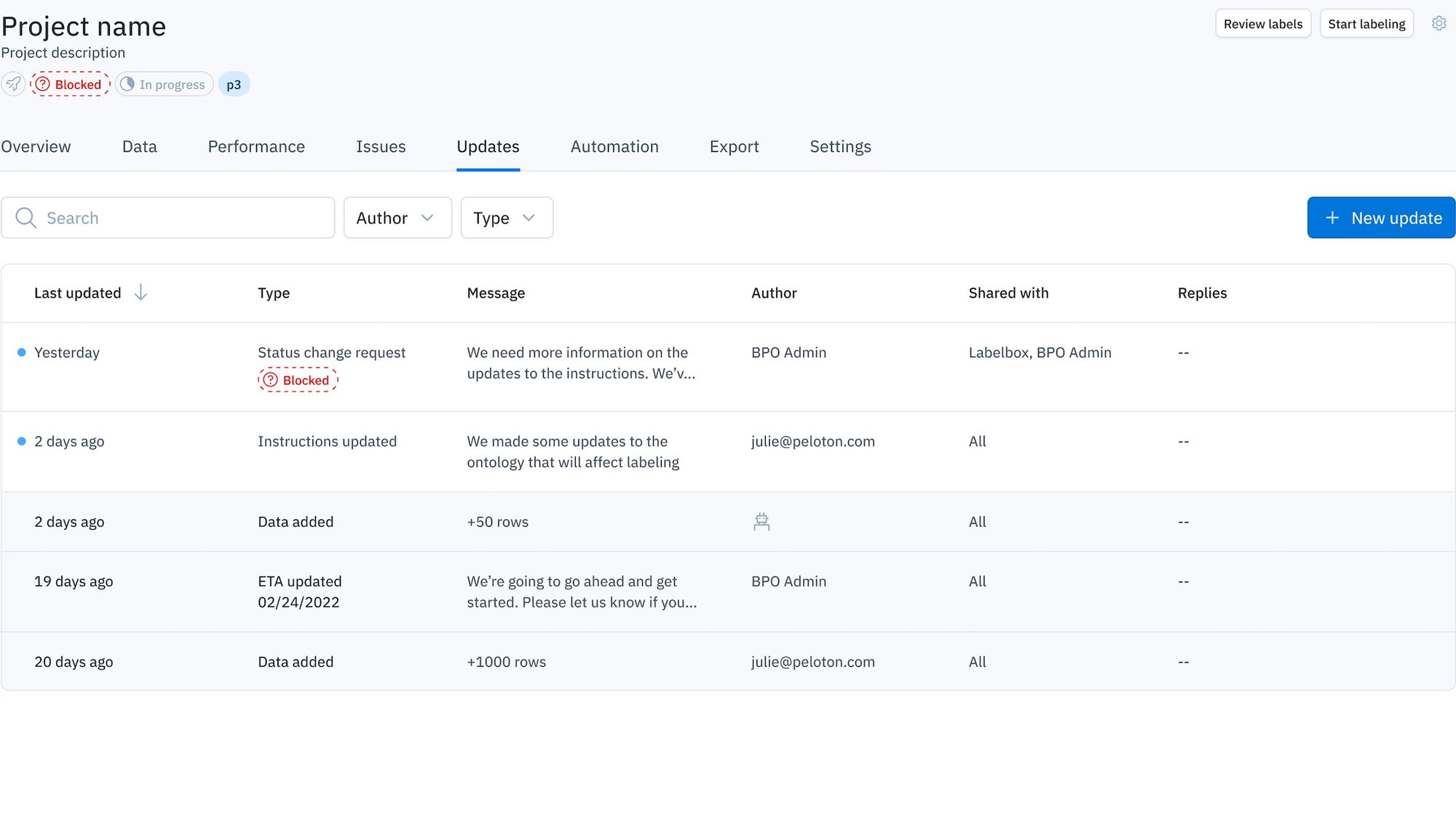The height and width of the screenshot is (818, 1456).
Task: Open the settings gear icon
Action: [1439, 23]
